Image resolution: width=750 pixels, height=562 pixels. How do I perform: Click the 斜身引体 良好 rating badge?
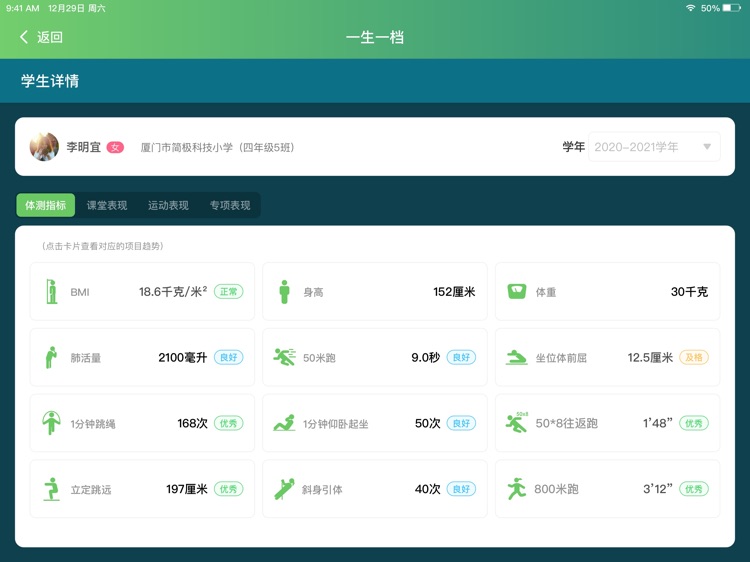(461, 489)
